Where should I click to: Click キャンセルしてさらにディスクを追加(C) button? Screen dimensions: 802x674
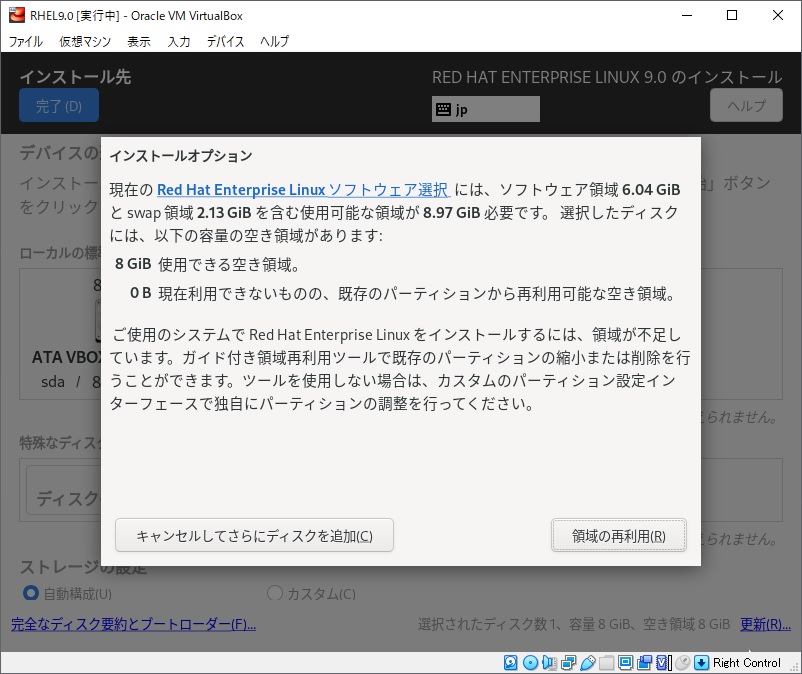click(254, 535)
